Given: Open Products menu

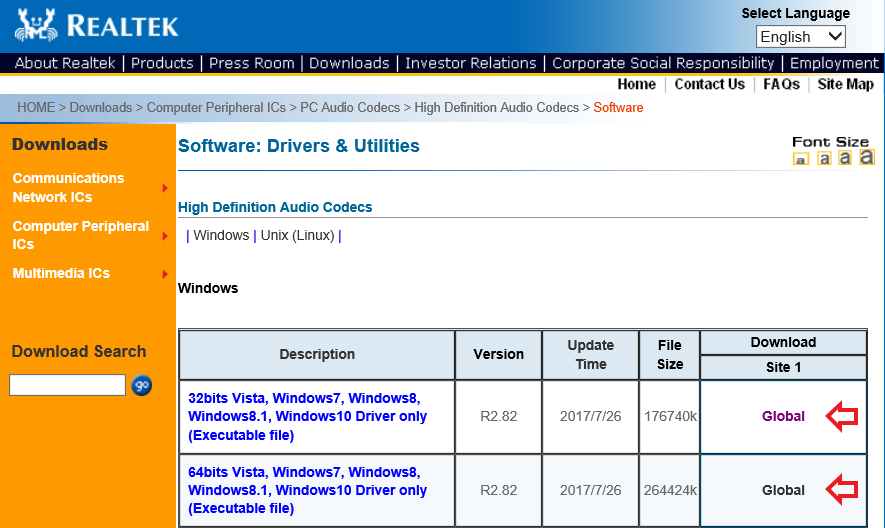Looking at the screenshot, I should click(162, 63).
